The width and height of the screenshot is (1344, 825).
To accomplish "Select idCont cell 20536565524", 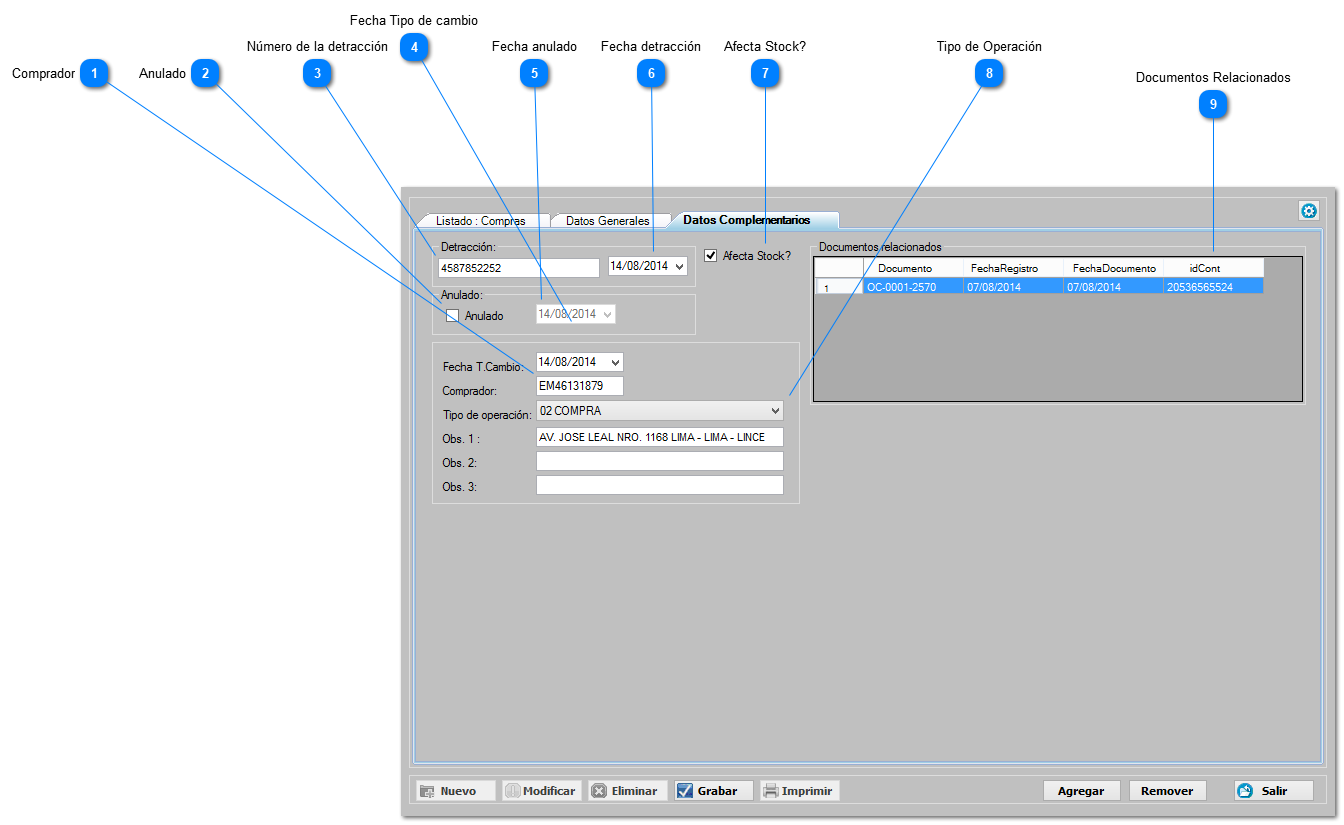I will tap(1213, 287).
